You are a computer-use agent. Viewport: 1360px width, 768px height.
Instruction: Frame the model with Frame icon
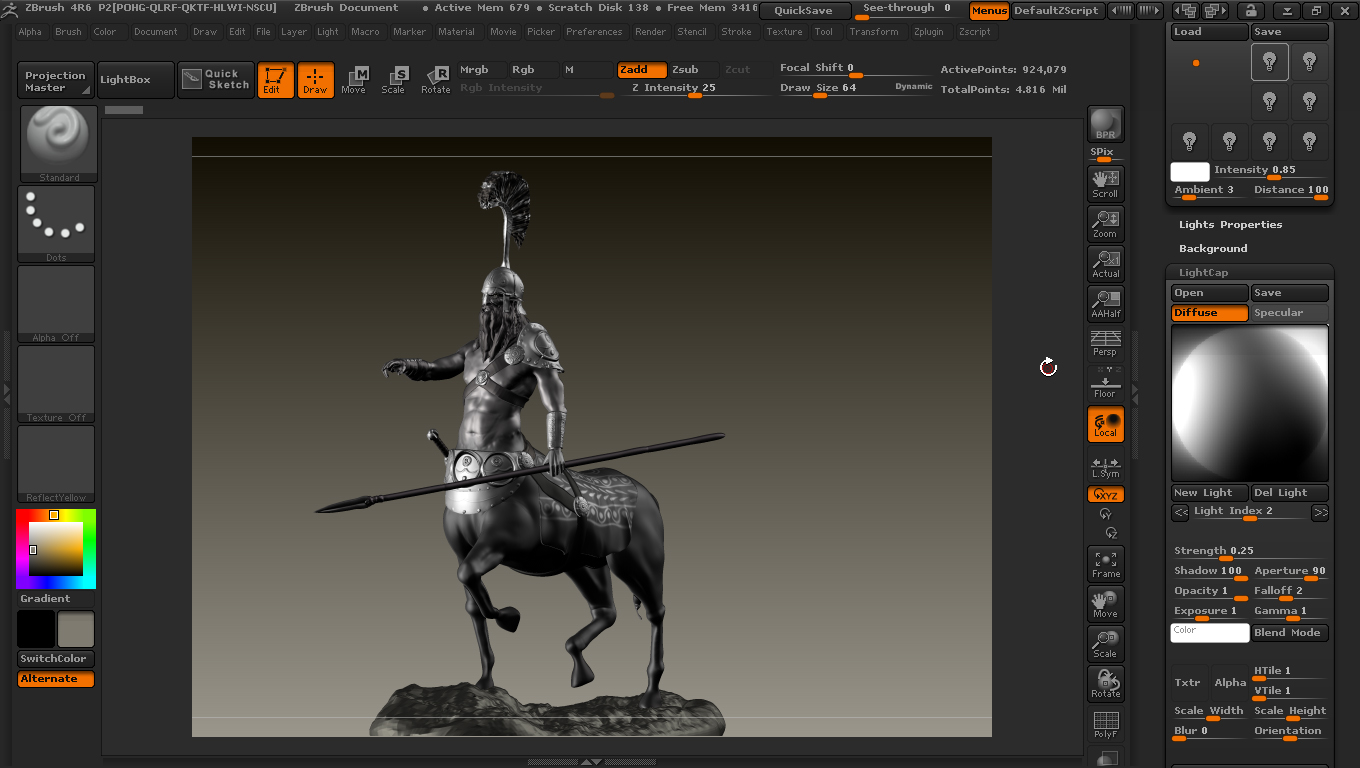[x=1105, y=564]
